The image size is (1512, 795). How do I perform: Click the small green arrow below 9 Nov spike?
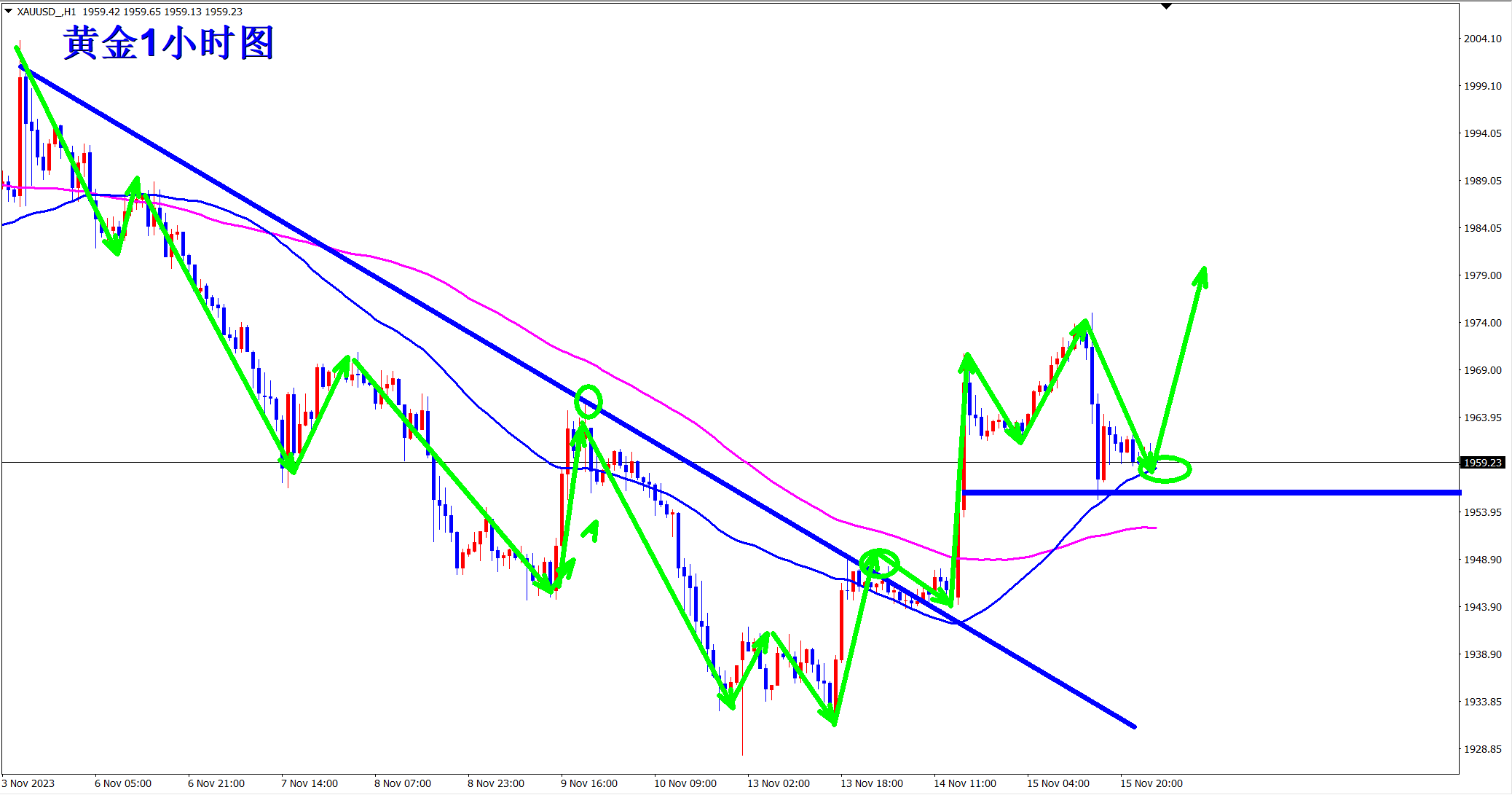click(591, 530)
